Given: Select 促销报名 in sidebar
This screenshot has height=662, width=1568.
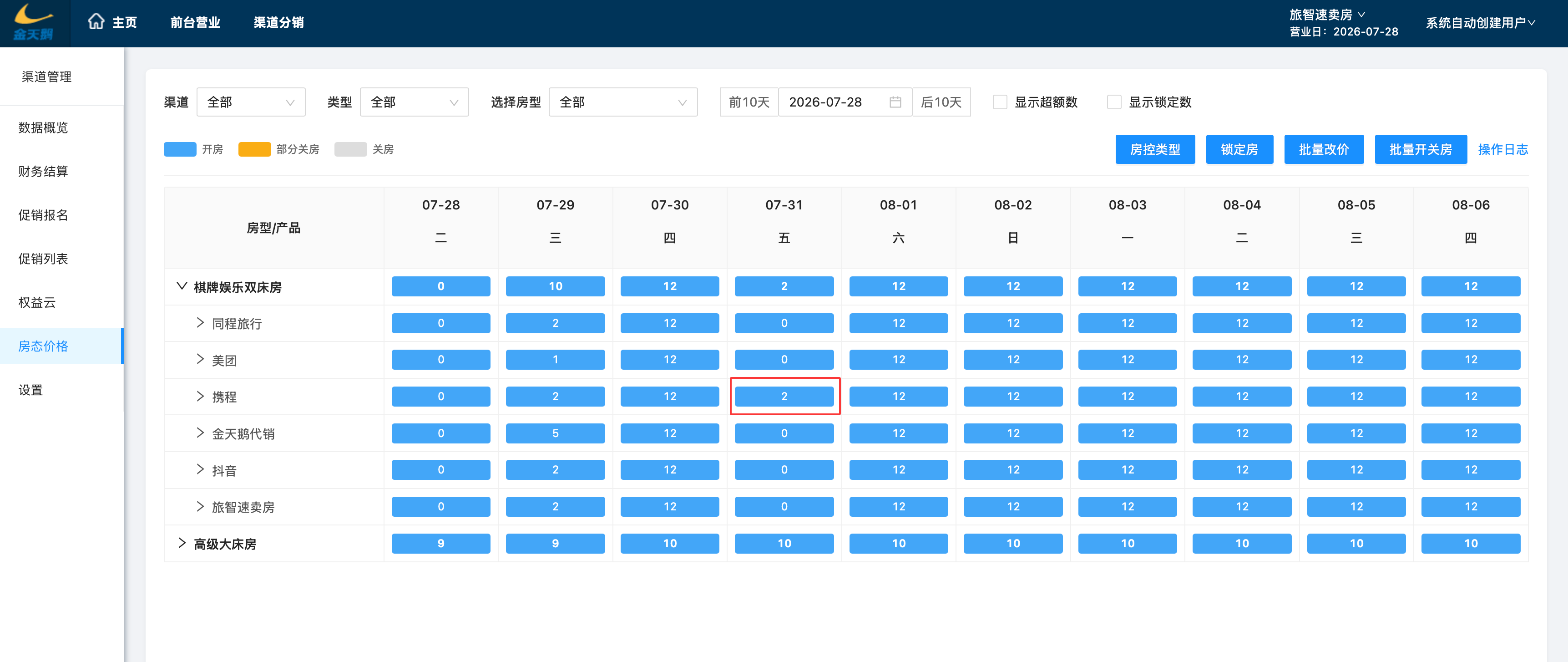Looking at the screenshot, I should point(43,215).
